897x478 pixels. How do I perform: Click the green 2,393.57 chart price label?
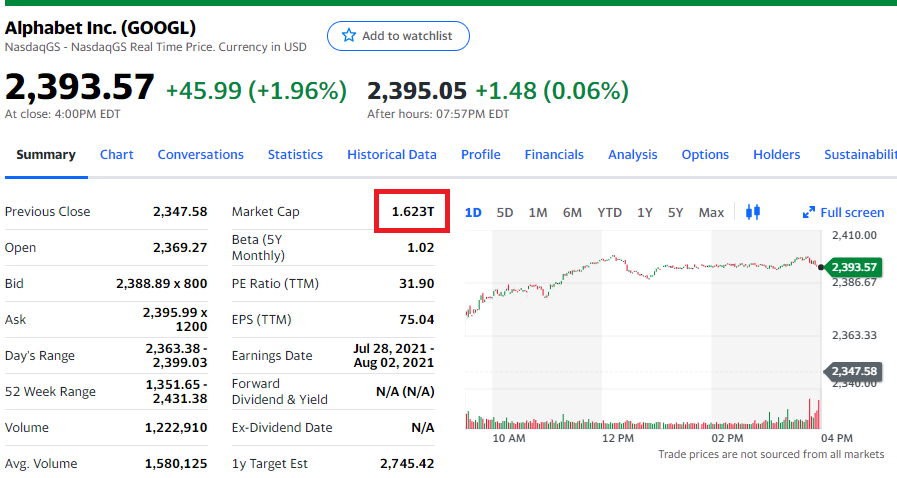point(853,267)
